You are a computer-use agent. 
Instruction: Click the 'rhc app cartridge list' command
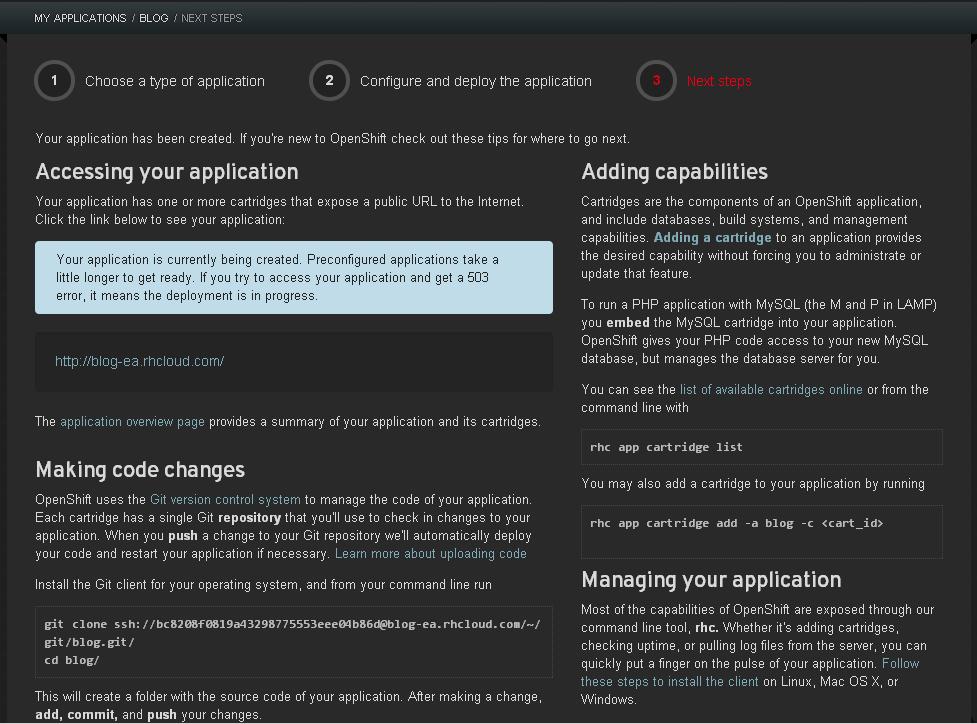(x=666, y=447)
